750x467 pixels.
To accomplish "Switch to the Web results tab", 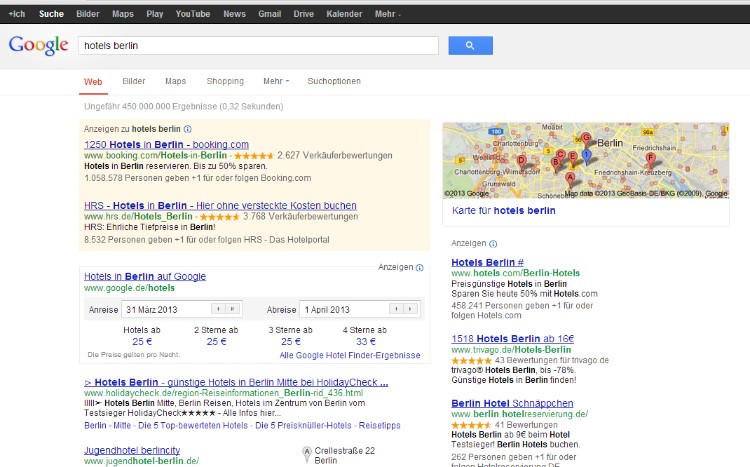I will [93, 82].
